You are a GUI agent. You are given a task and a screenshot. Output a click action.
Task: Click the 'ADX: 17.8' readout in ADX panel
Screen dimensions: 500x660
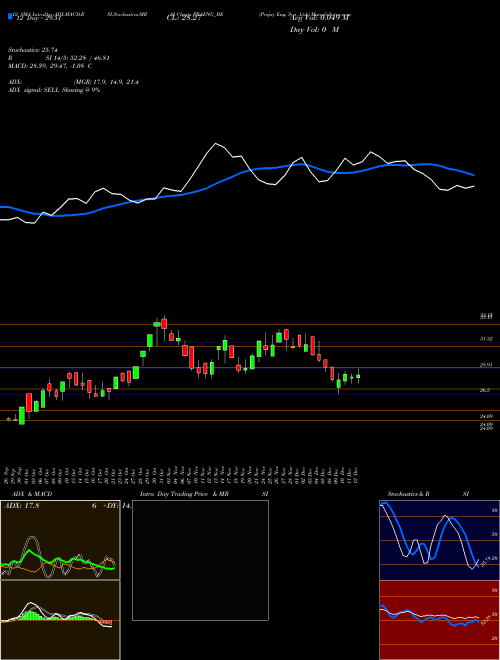(x=21, y=506)
